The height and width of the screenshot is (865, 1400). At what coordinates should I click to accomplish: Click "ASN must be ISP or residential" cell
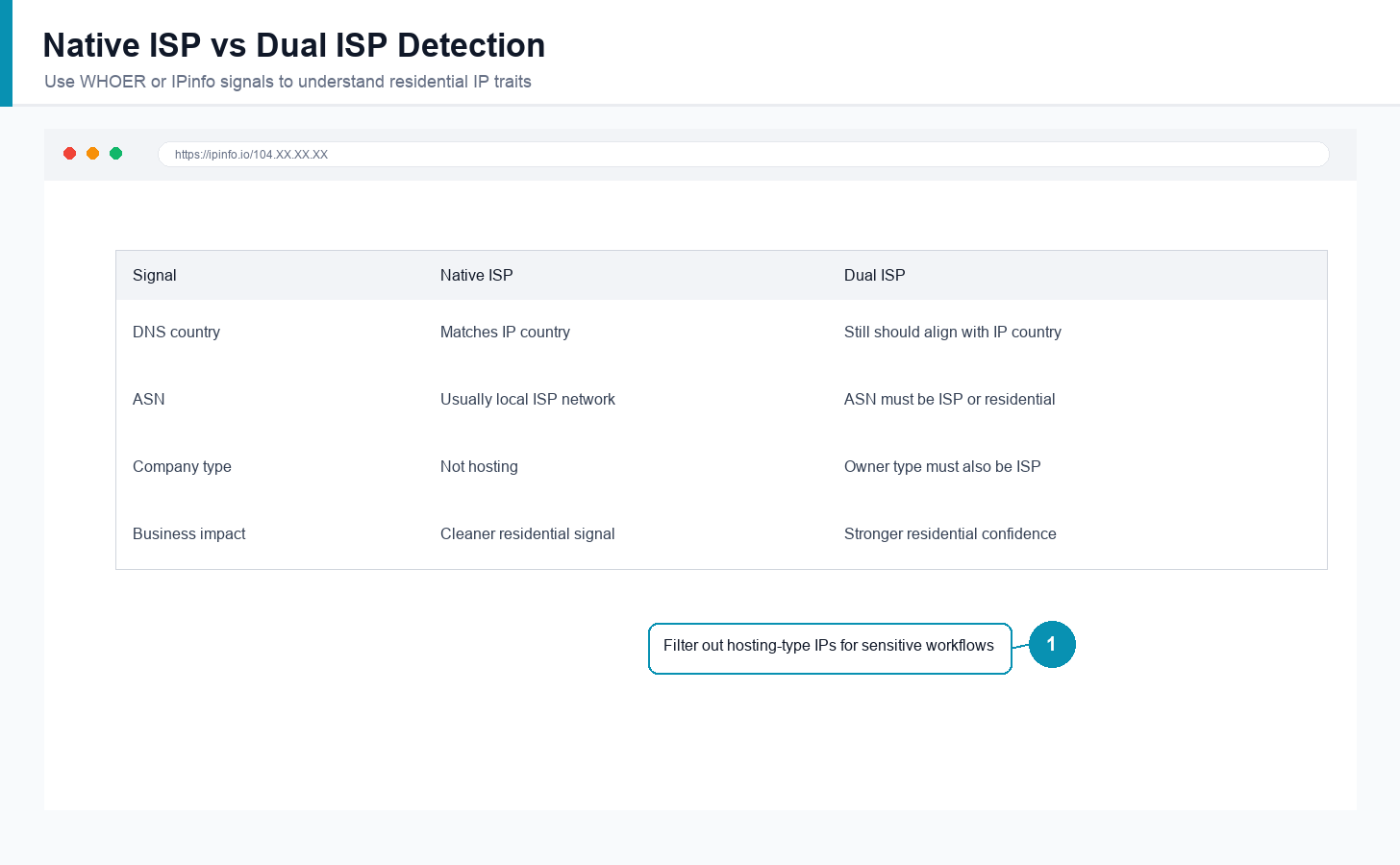point(950,399)
